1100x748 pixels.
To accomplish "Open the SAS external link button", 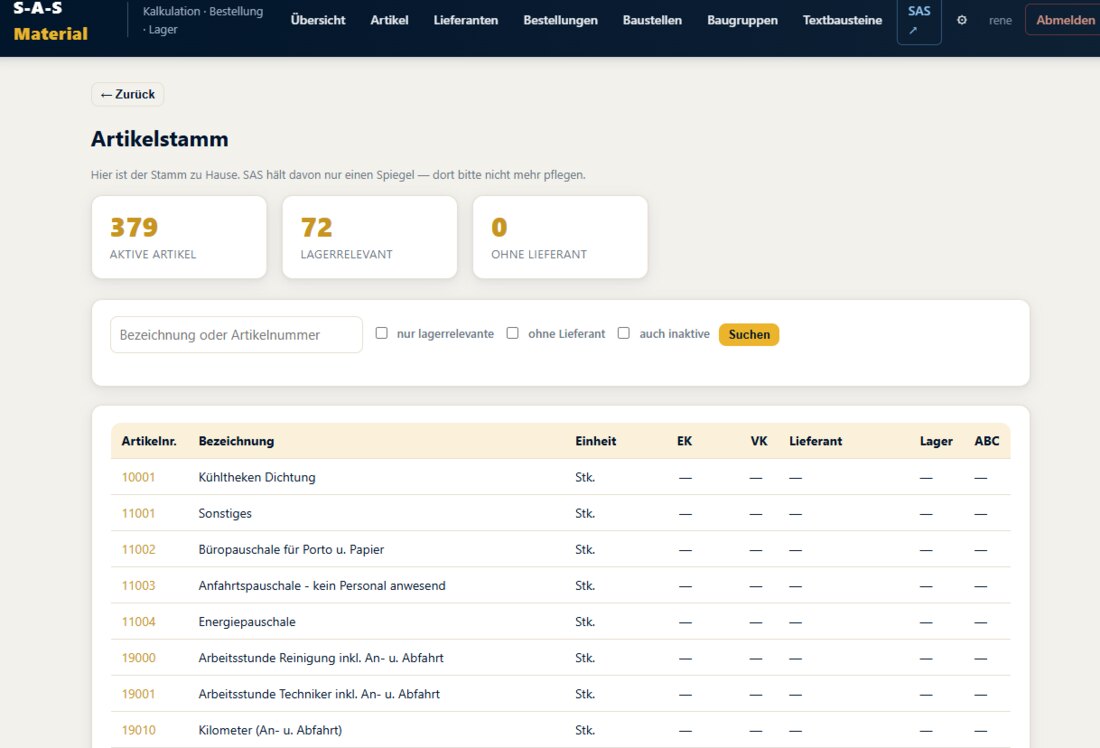I will 919,20.
